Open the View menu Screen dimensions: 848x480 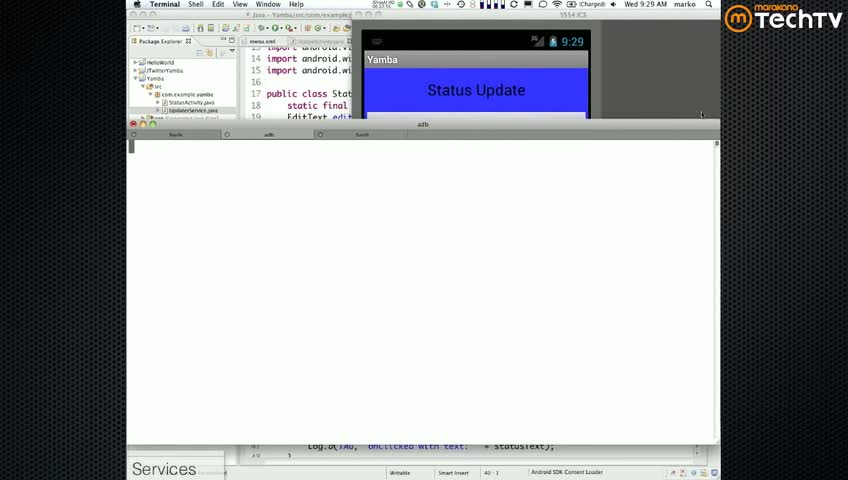(240, 4)
